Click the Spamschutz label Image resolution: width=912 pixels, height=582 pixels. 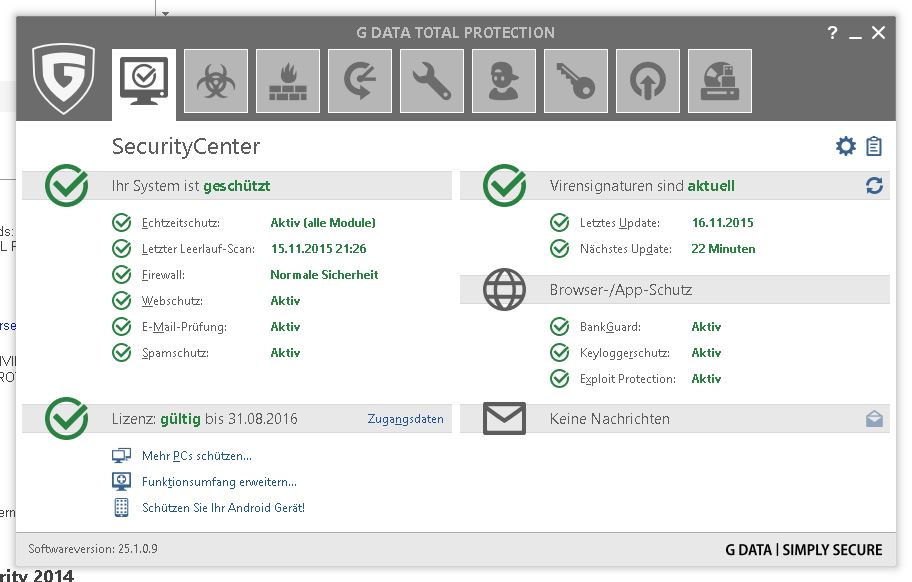coord(175,353)
